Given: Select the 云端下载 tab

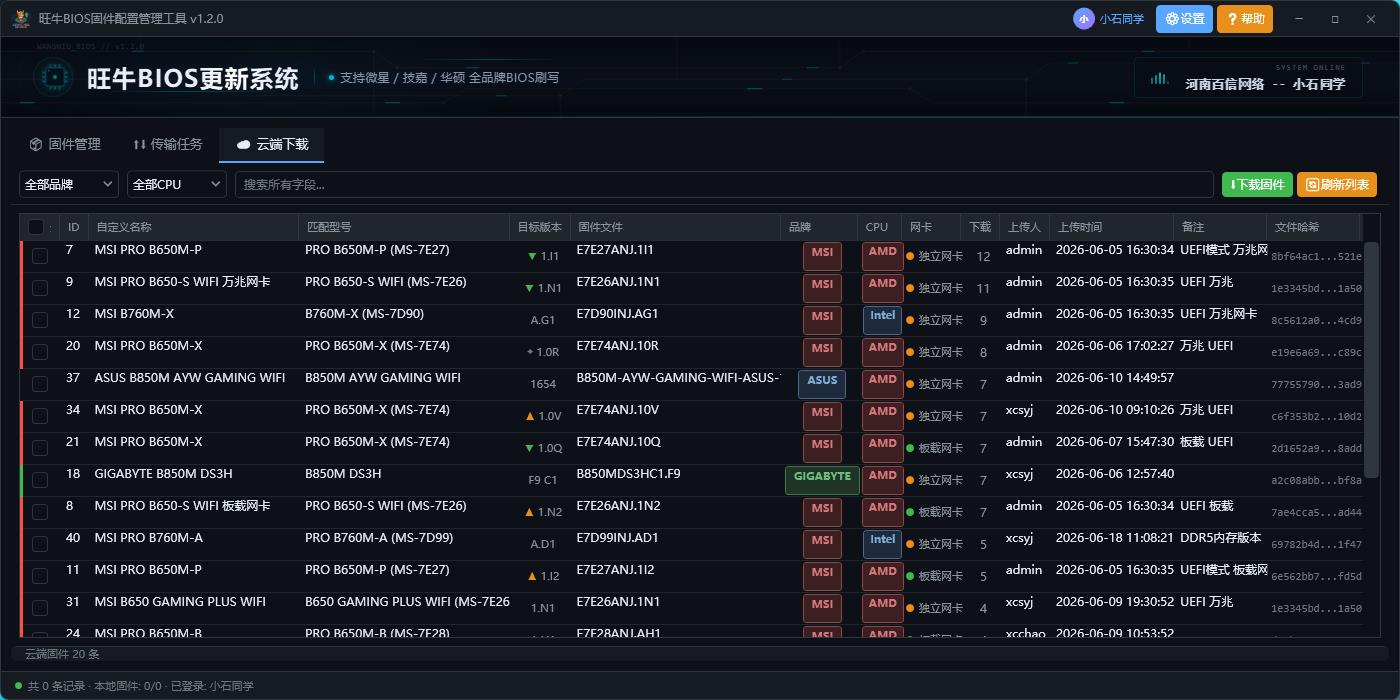Looking at the screenshot, I should click(272, 145).
